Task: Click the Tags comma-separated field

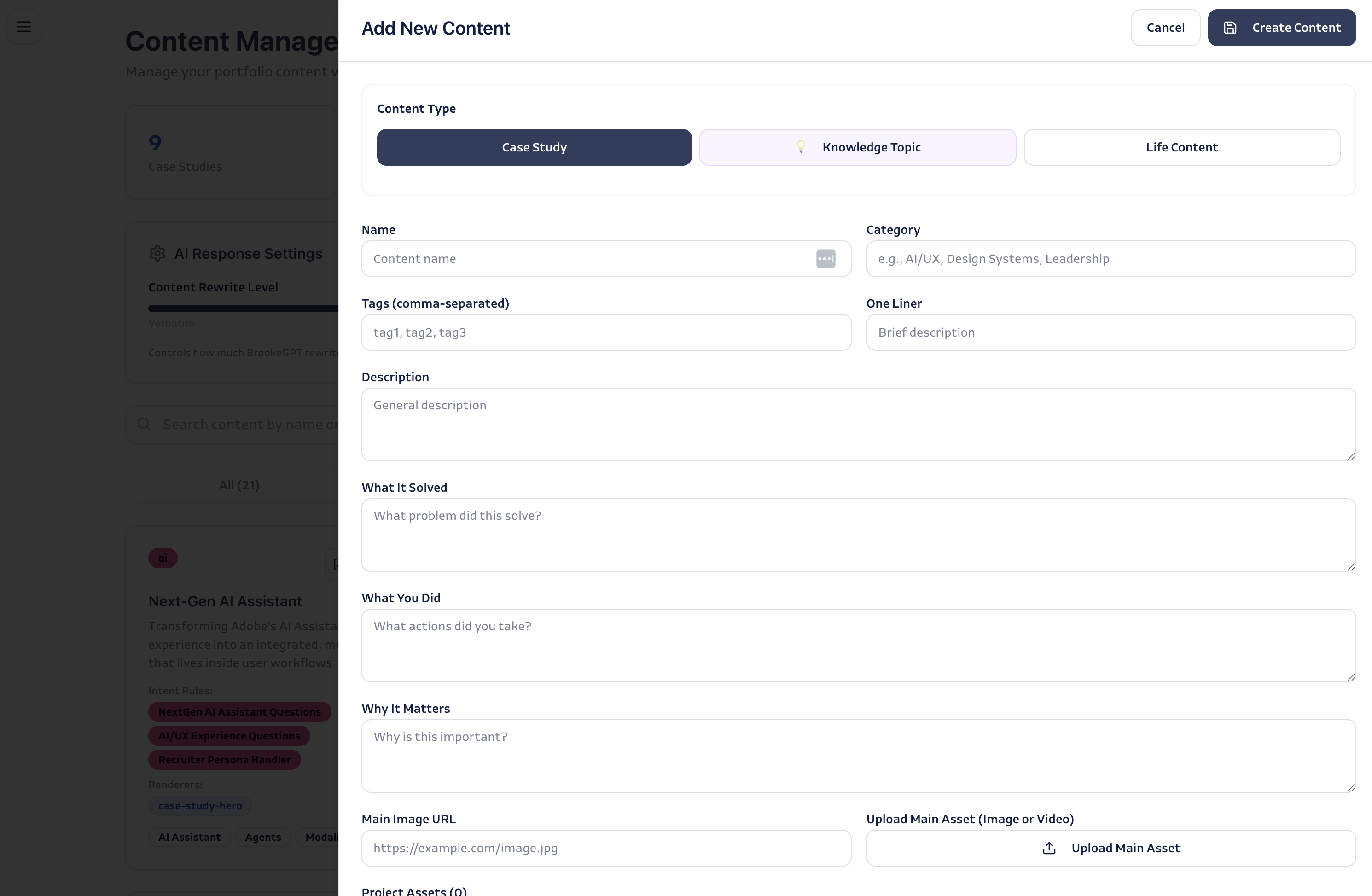Action: click(x=606, y=333)
